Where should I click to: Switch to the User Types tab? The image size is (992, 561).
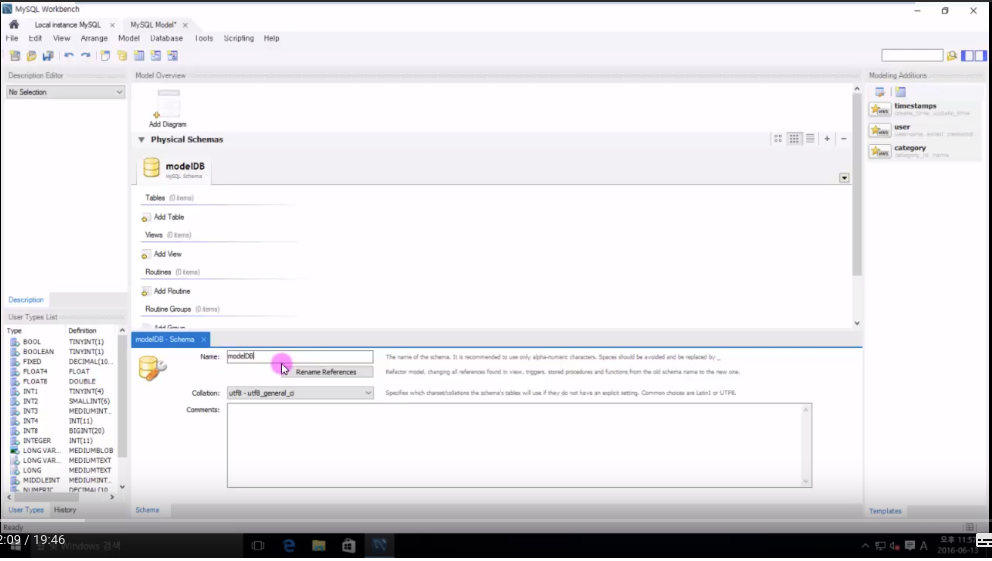26,510
